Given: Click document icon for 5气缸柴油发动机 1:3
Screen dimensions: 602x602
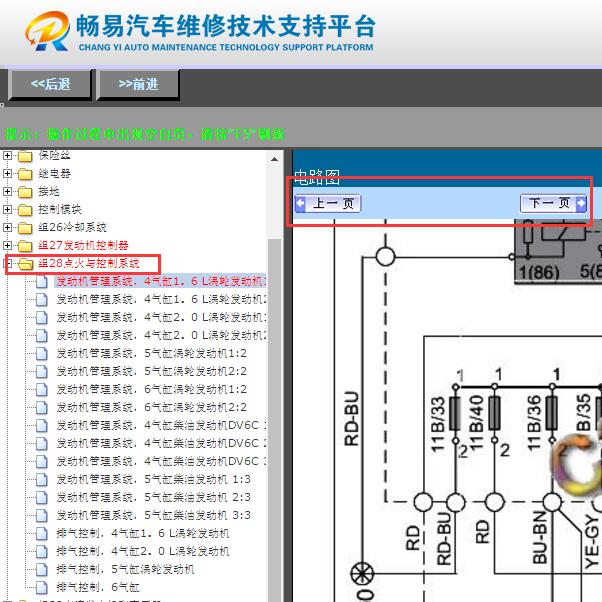Looking at the screenshot, I should point(41,480).
